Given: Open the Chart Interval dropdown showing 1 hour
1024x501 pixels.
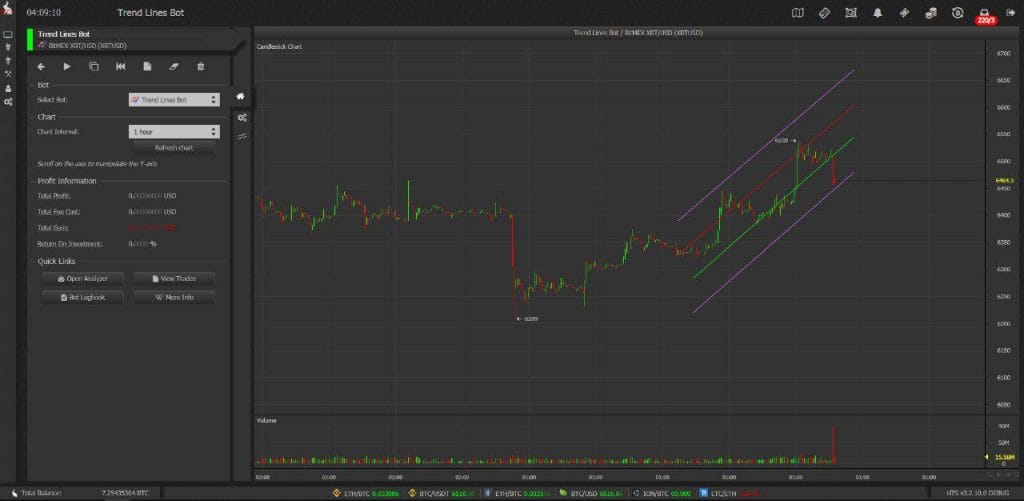Looking at the screenshot, I should pos(174,132).
